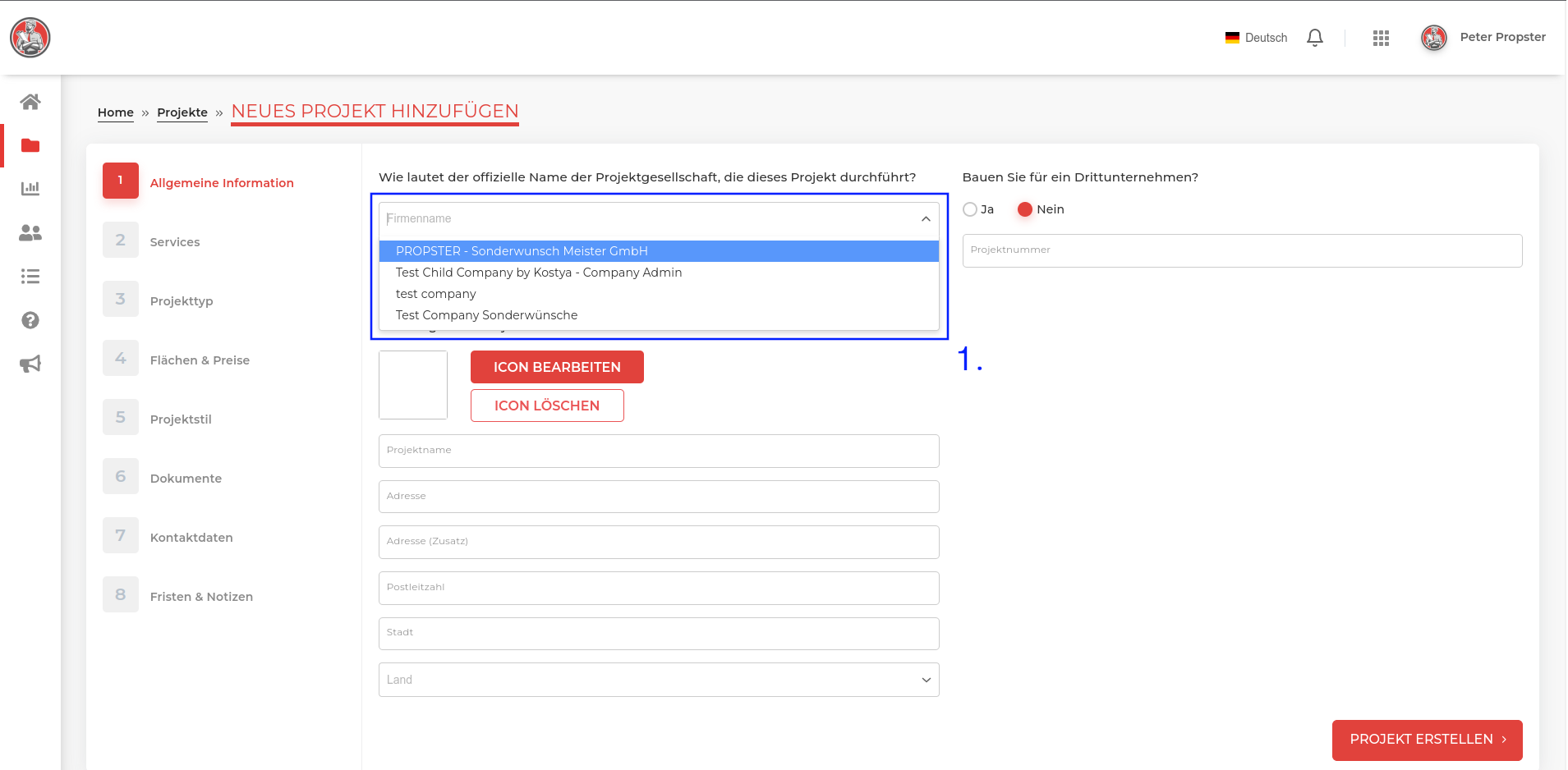Select 'PROPSTER - Sonderwunsch Meister GmbH' option
Viewport: 1568px width, 770px height.
(522, 251)
